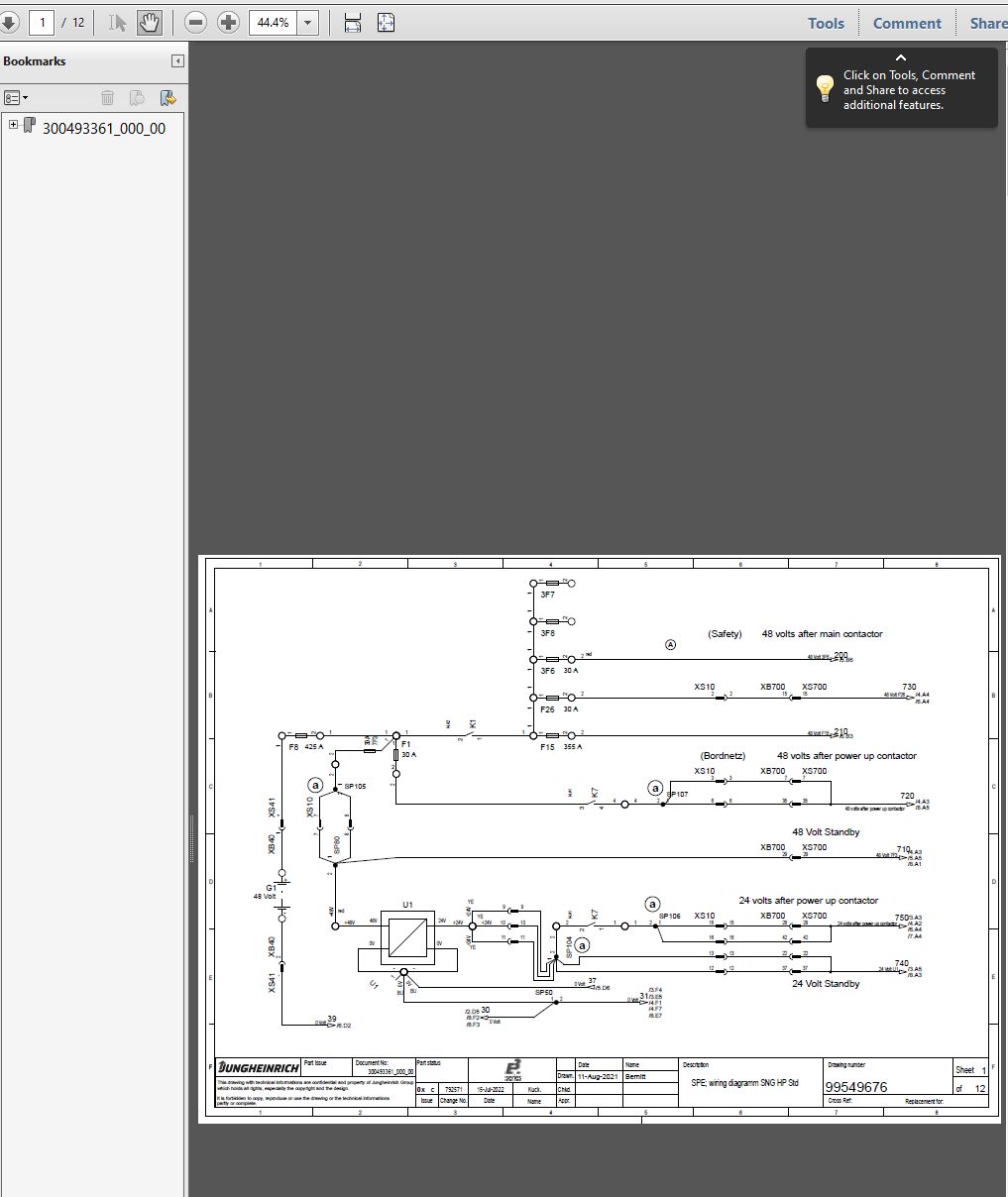Fit one full page icon
The width and height of the screenshot is (1008, 1197).
[x=386, y=22]
